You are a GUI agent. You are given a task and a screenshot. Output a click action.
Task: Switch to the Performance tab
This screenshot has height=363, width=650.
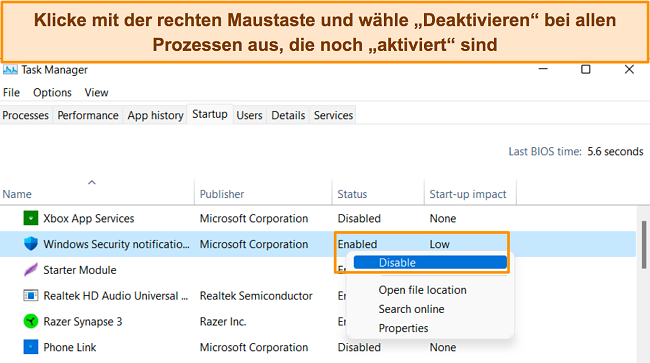(x=88, y=115)
